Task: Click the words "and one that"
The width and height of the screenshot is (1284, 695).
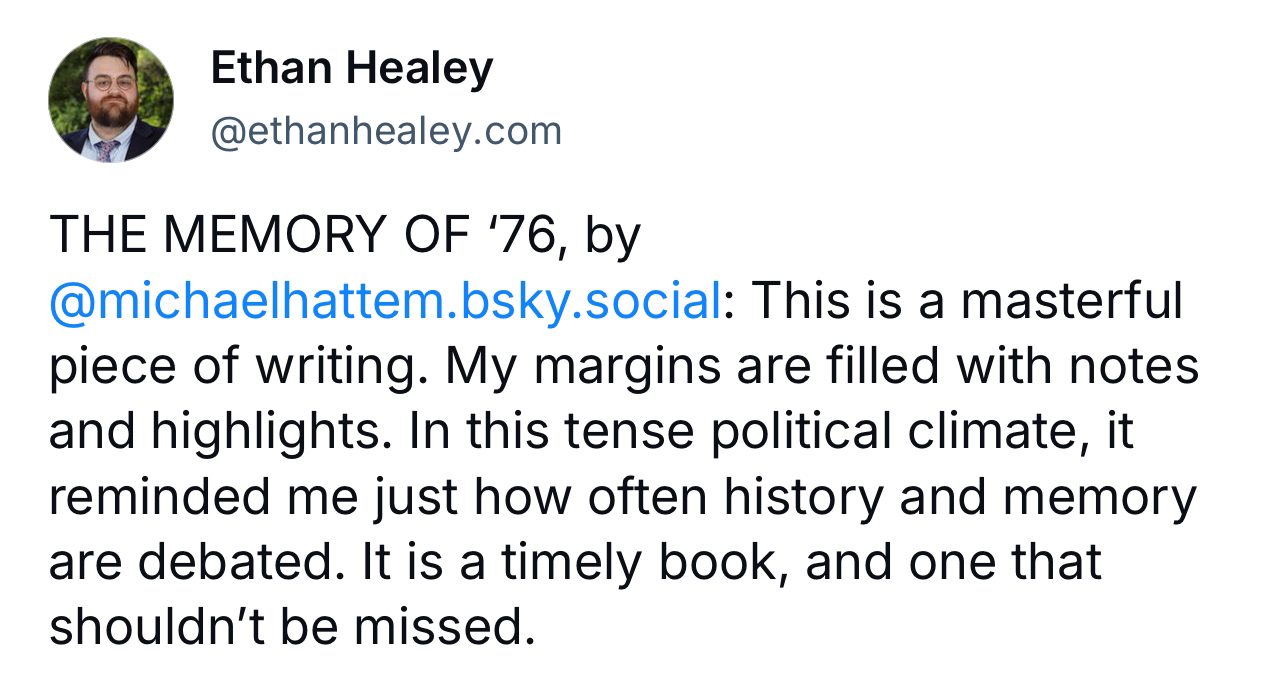Action: click(953, 562)
